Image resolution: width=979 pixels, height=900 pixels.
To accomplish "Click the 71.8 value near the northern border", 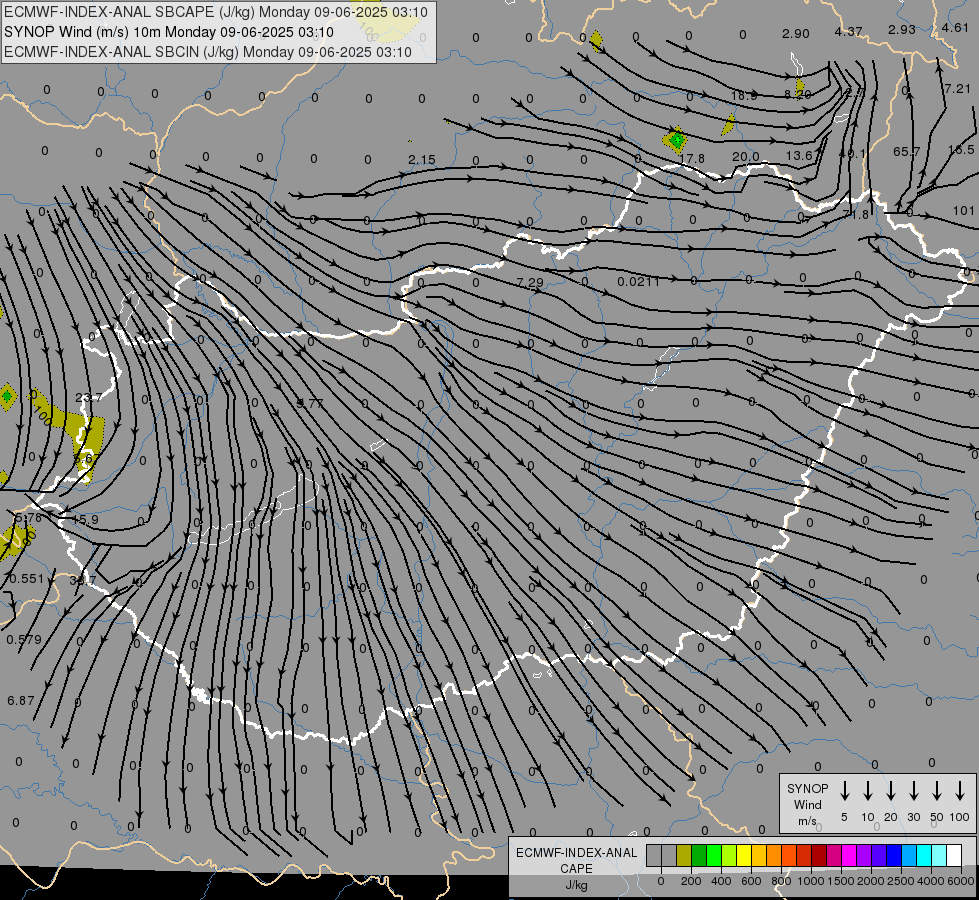I will point(855,214).
